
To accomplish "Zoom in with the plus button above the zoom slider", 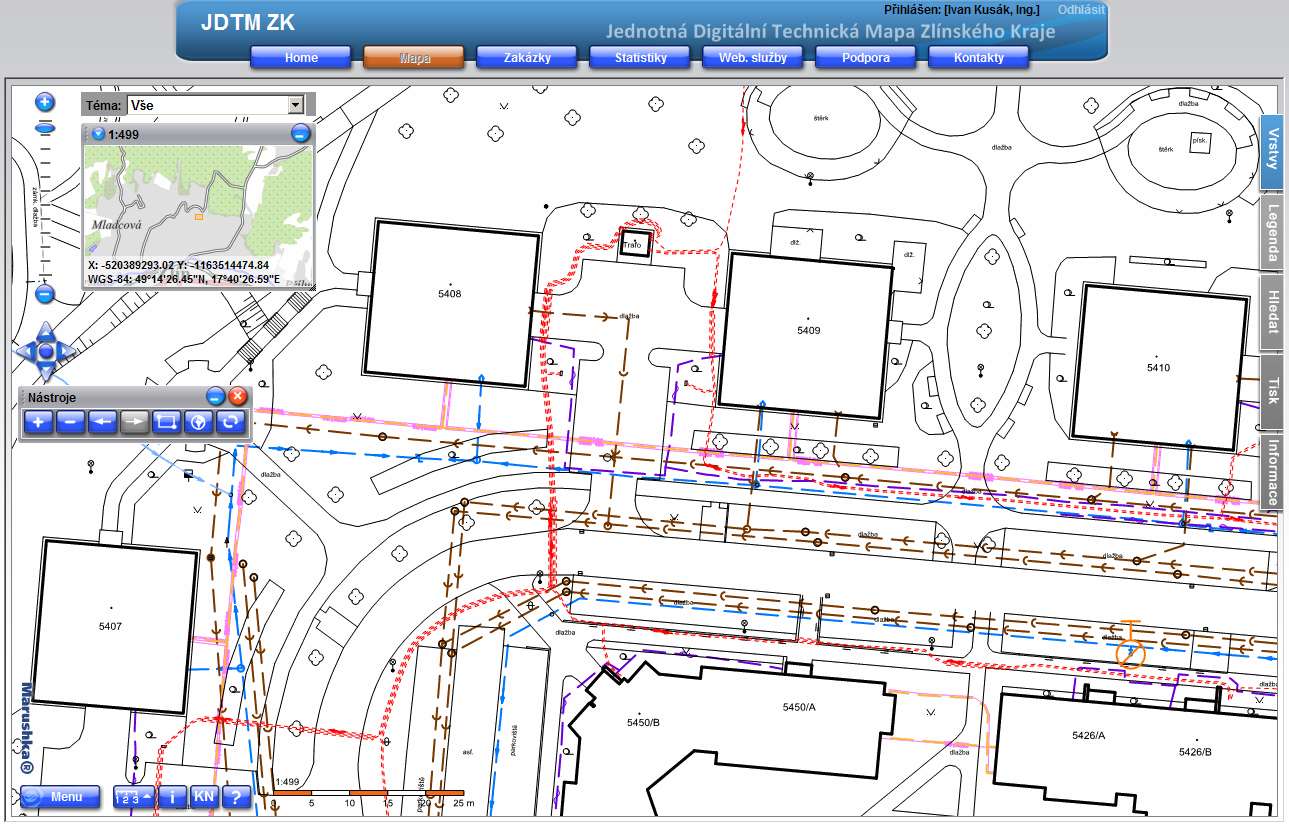I will [x=45, y=102].
